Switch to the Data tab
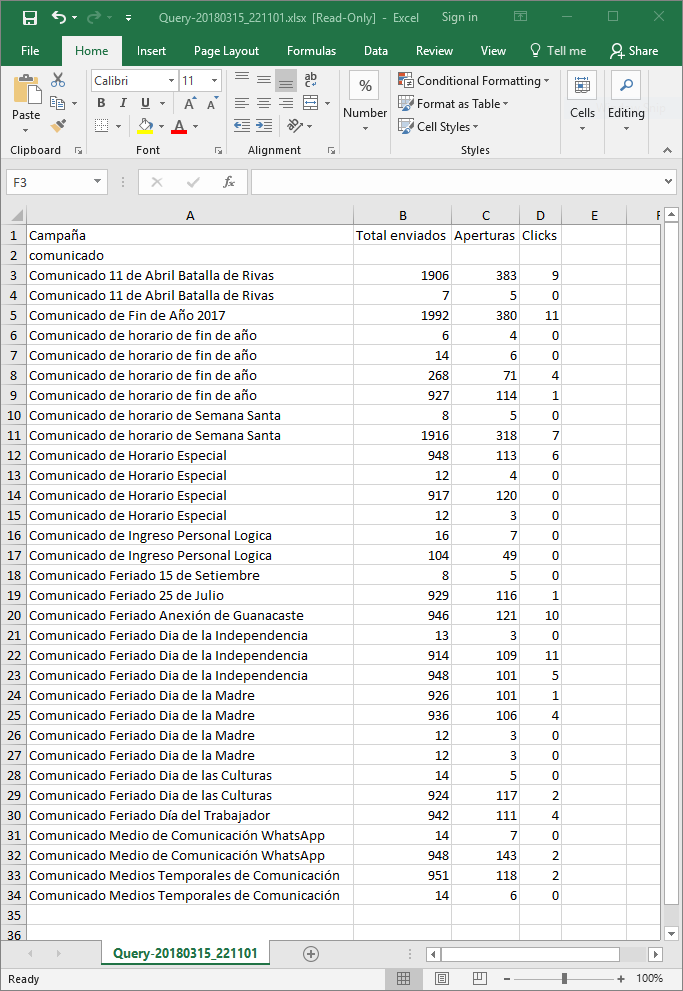The height and width of the screenshot is (991, 683). (x=376, y=51)
